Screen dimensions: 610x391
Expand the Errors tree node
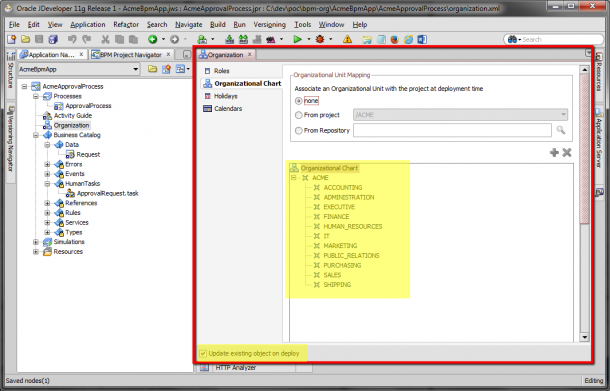tap(47, 164)
